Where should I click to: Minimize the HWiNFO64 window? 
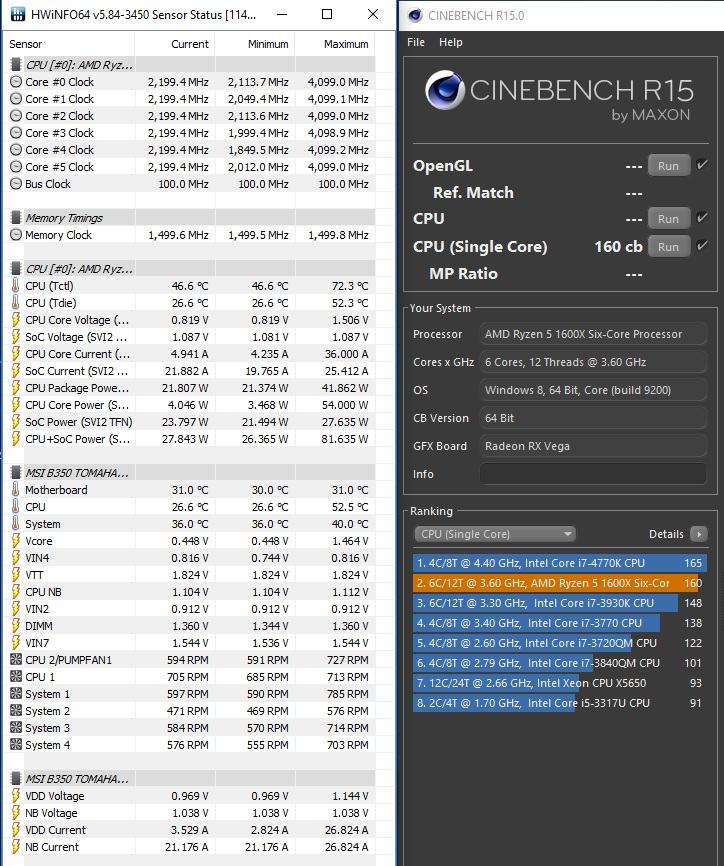click(x=282, y=14)
